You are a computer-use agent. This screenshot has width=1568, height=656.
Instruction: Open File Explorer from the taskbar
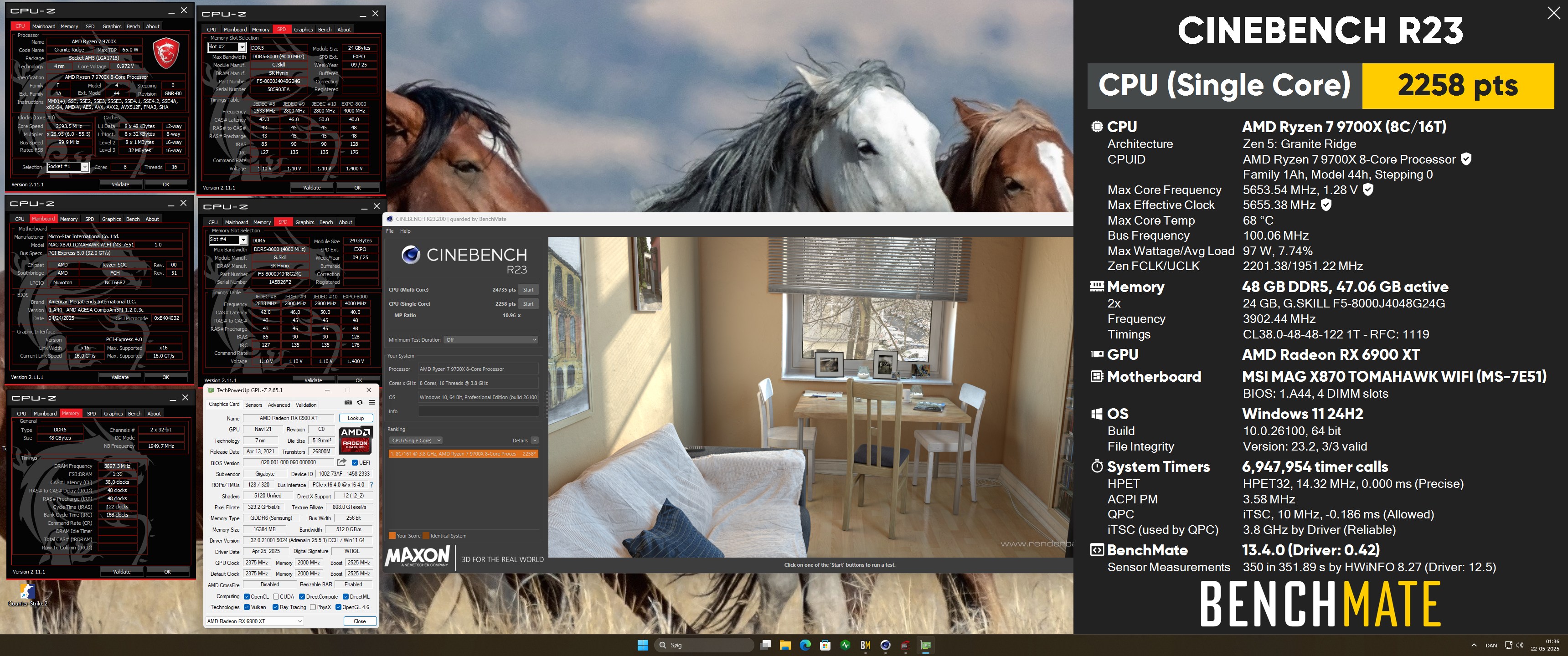pos(785,645)
